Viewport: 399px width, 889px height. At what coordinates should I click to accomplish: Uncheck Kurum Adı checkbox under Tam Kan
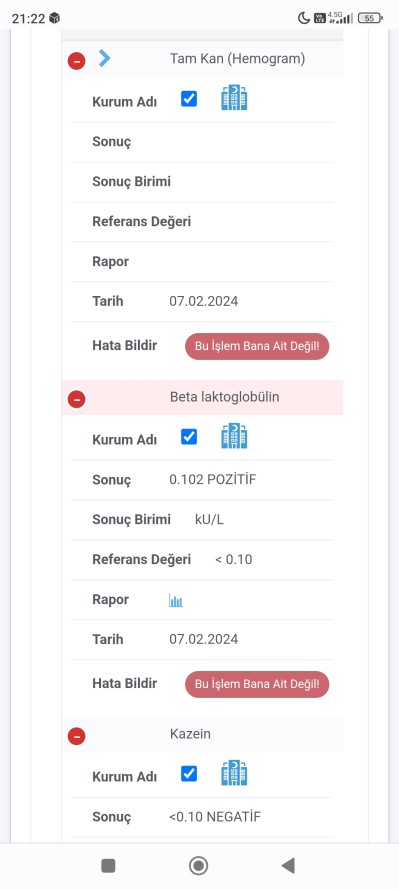[x=189, y=99]
